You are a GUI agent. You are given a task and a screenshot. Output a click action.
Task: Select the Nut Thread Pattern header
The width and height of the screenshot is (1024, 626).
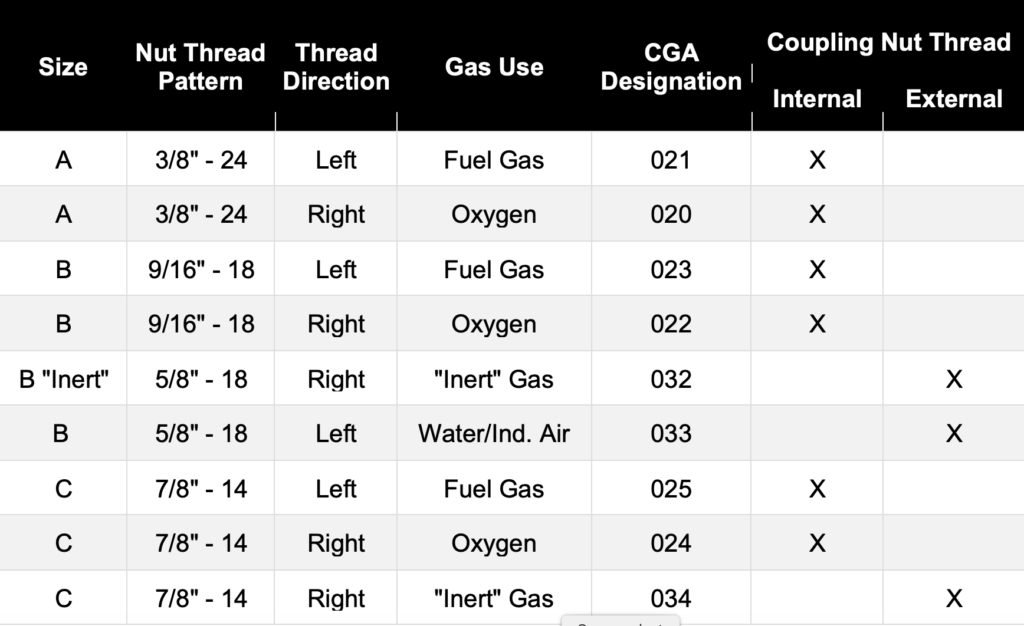[x=200, y=67]
